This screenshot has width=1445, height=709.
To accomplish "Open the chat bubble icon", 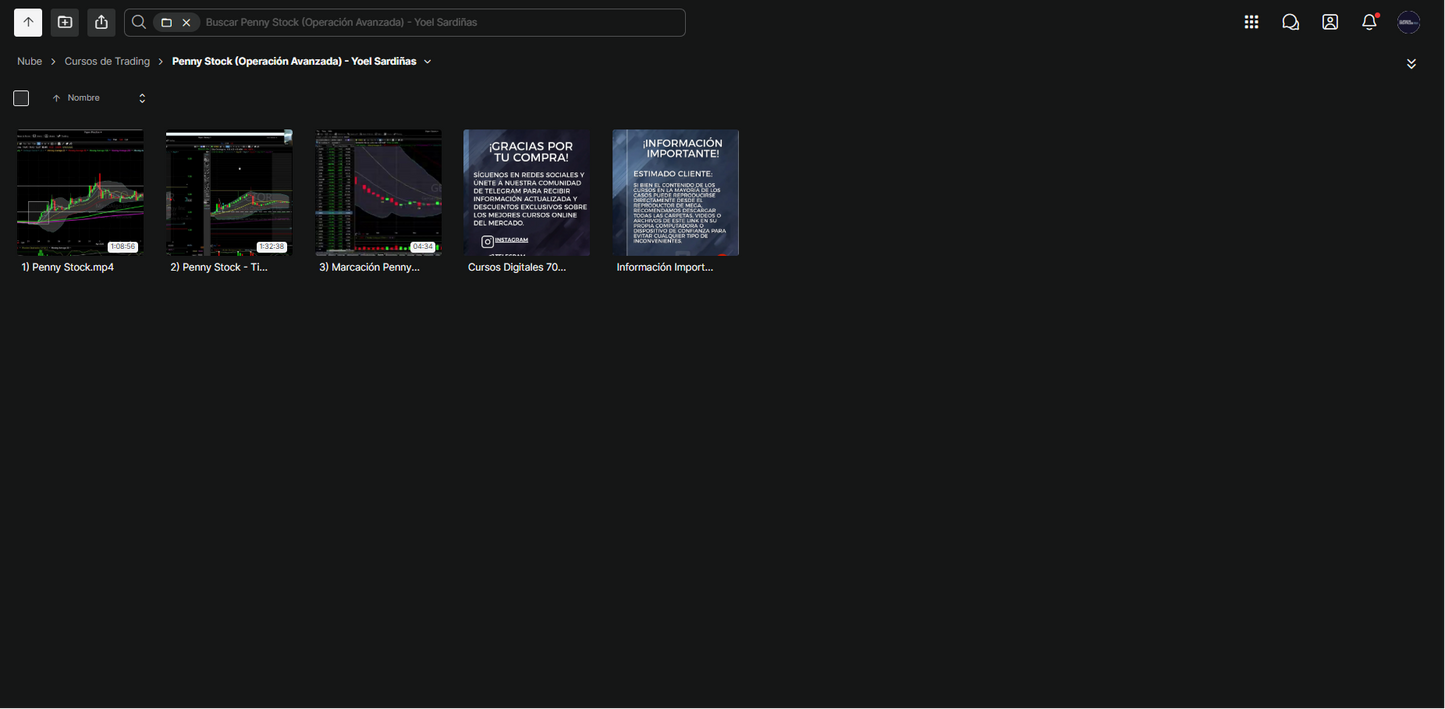I will (x=1291, y=22).
